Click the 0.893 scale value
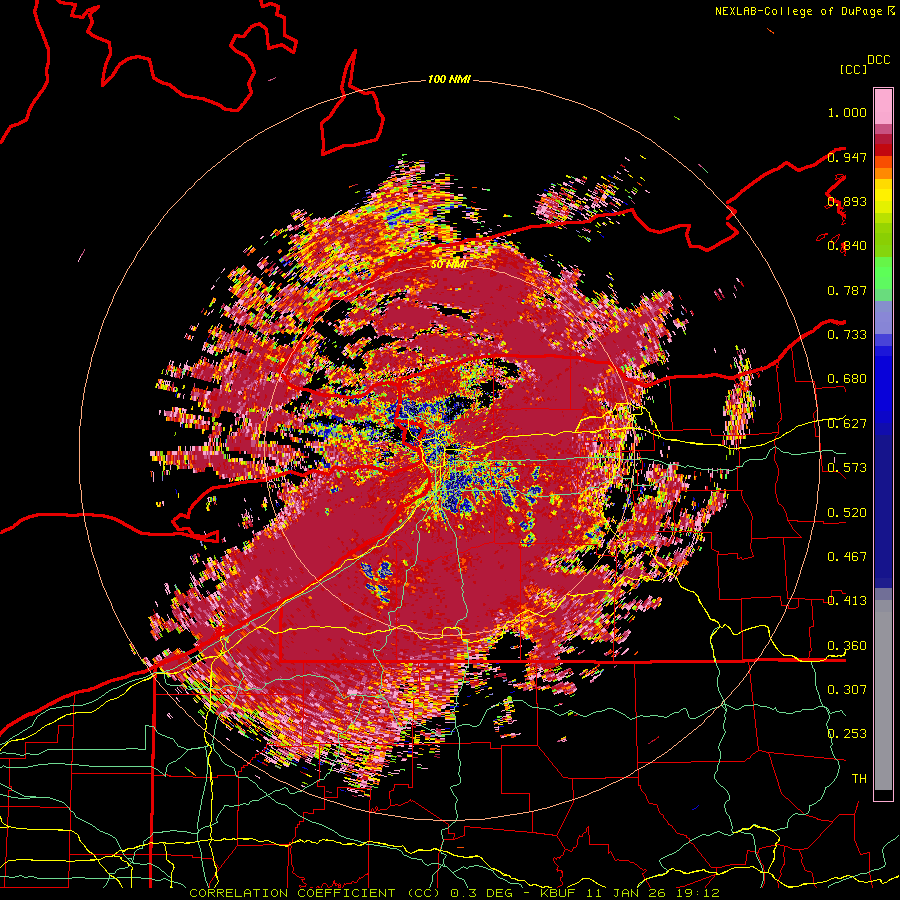The image size is (900, 900). [x=847, y=201]
